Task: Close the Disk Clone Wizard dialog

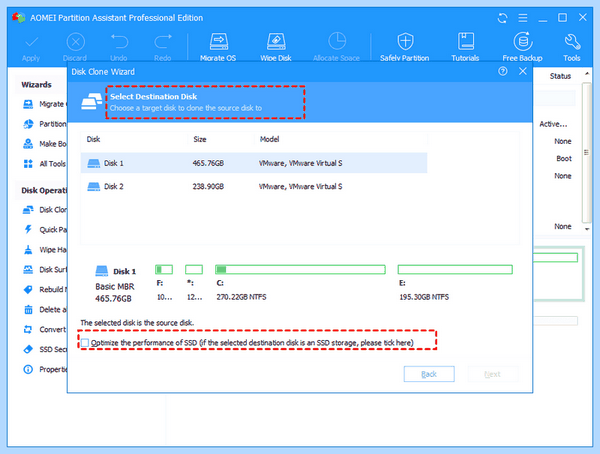Action: coord(523,71)
